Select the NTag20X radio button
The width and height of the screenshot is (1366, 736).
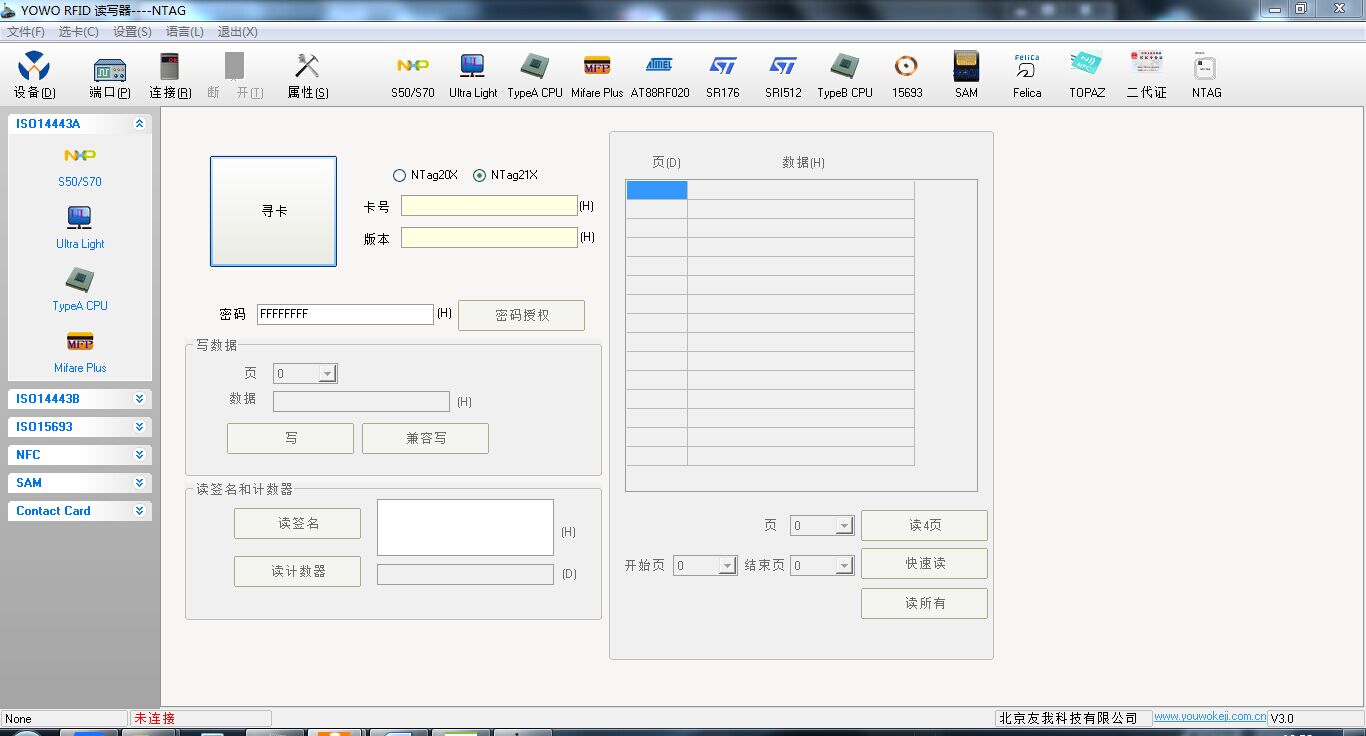pyautogui.click(x=400, y=175)
